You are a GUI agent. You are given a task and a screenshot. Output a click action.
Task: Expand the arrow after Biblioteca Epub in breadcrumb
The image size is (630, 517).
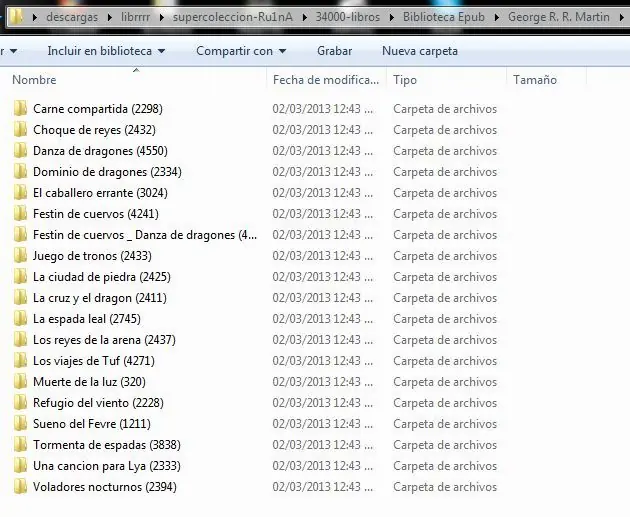497,17
